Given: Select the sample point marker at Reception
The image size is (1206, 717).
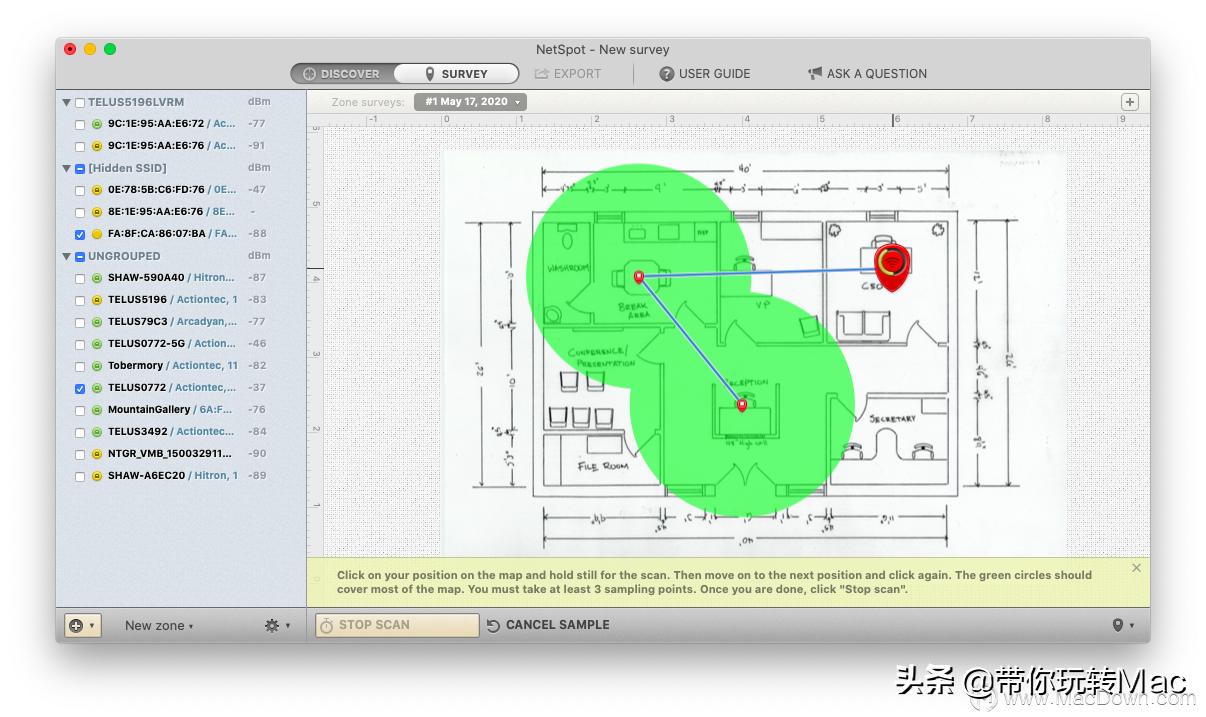Looking at the screenshot, I should click(741, 405).
